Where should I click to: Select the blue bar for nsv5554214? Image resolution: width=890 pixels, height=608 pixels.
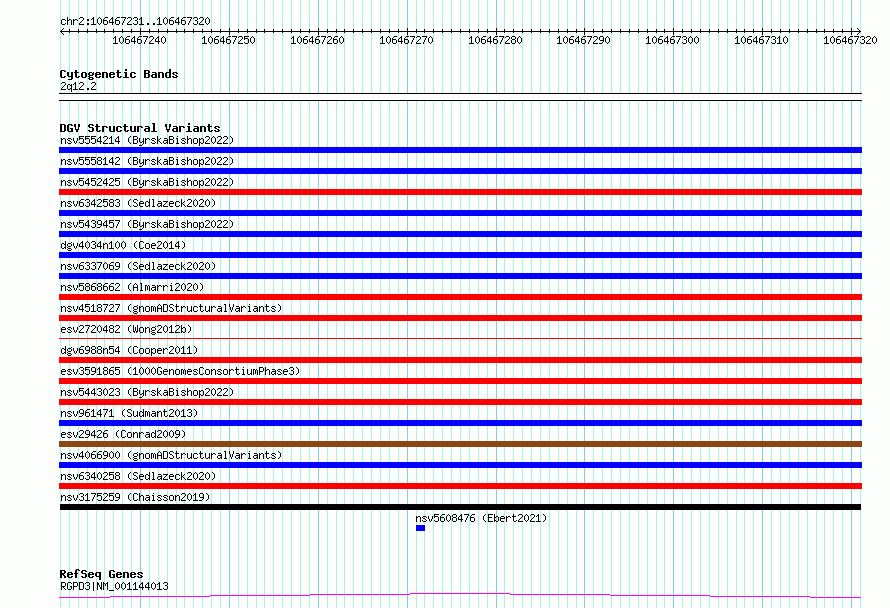[x=460, y=150]
